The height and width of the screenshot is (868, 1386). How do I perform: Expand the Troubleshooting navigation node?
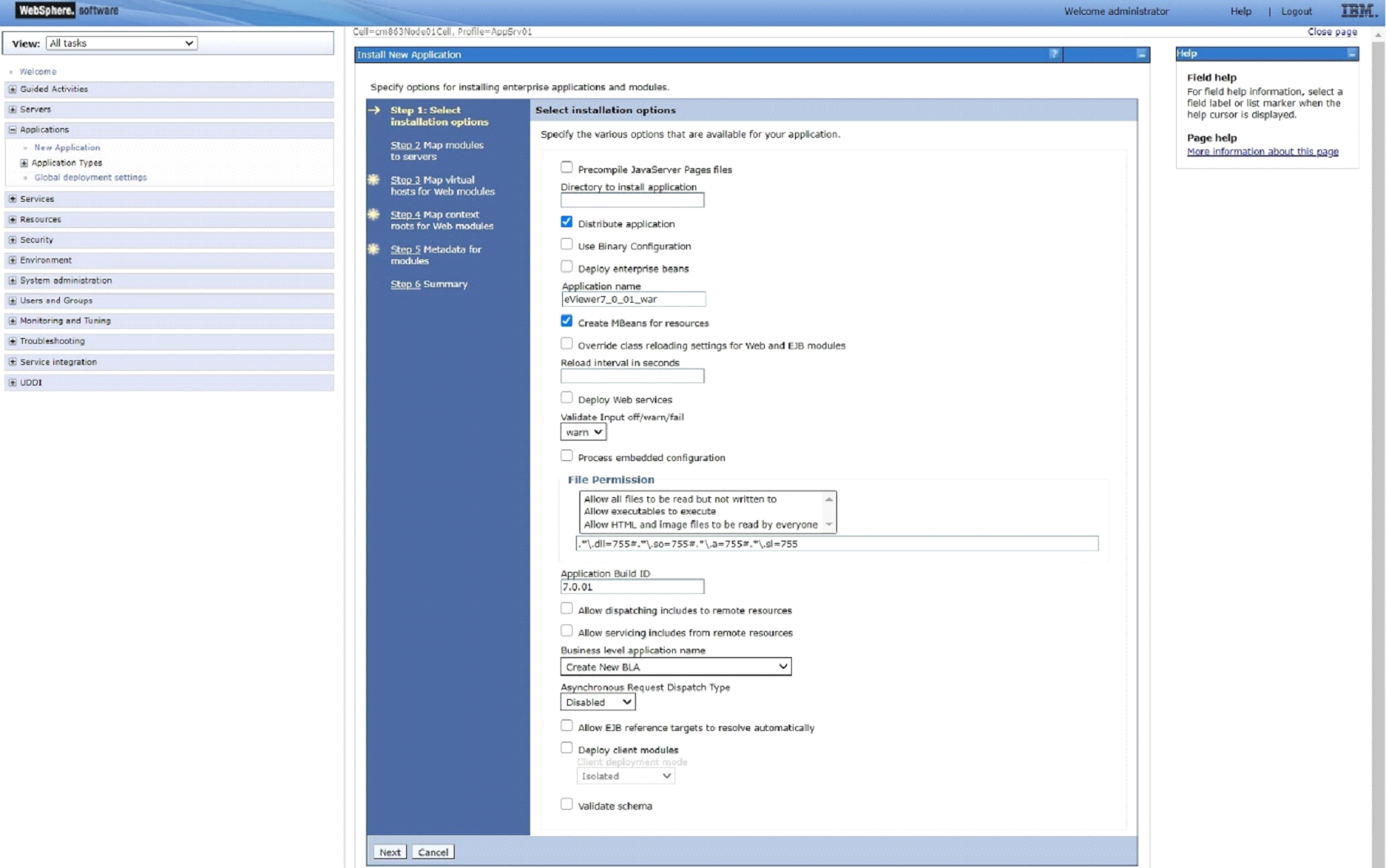tap(12, 341)
